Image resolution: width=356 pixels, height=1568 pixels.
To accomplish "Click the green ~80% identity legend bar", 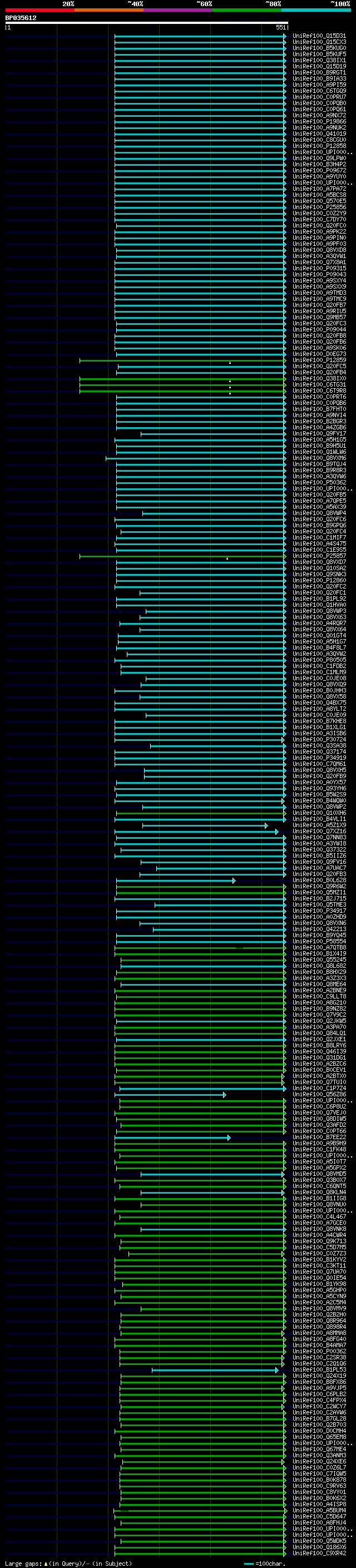I will coord(247,10).
